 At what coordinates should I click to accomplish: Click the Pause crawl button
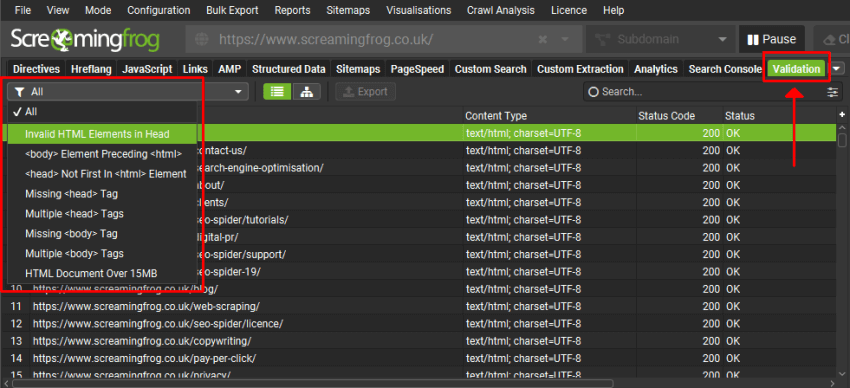pos(771,40)
